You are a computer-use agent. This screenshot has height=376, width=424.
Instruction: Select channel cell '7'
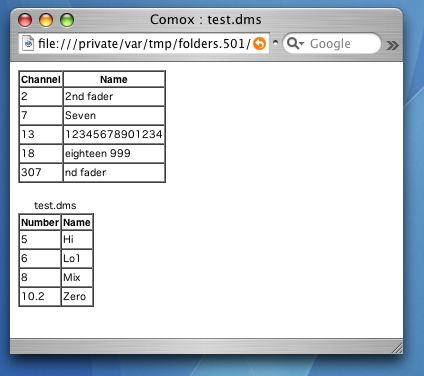click(41, 116)
